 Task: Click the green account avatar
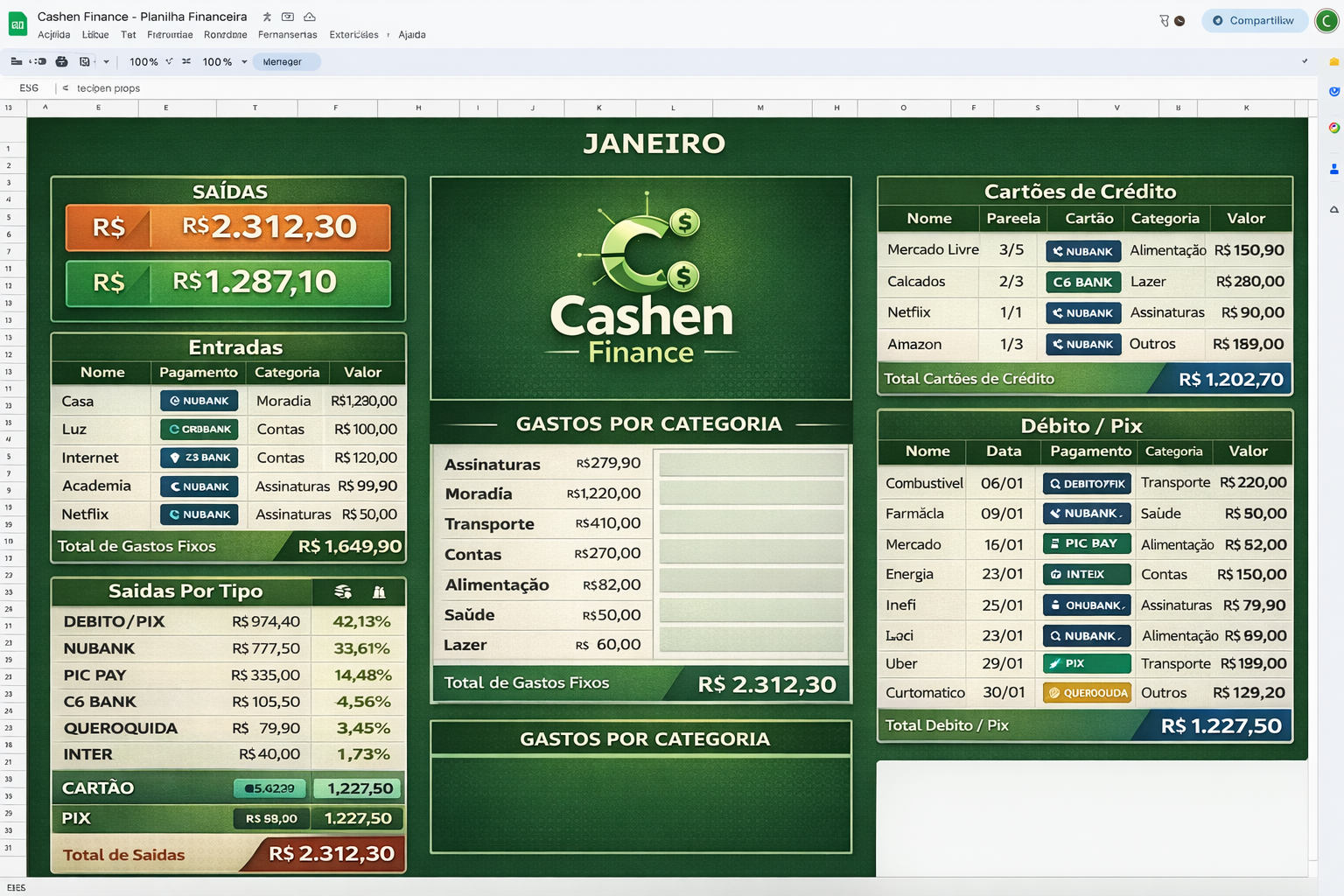tap(1326, 20)
